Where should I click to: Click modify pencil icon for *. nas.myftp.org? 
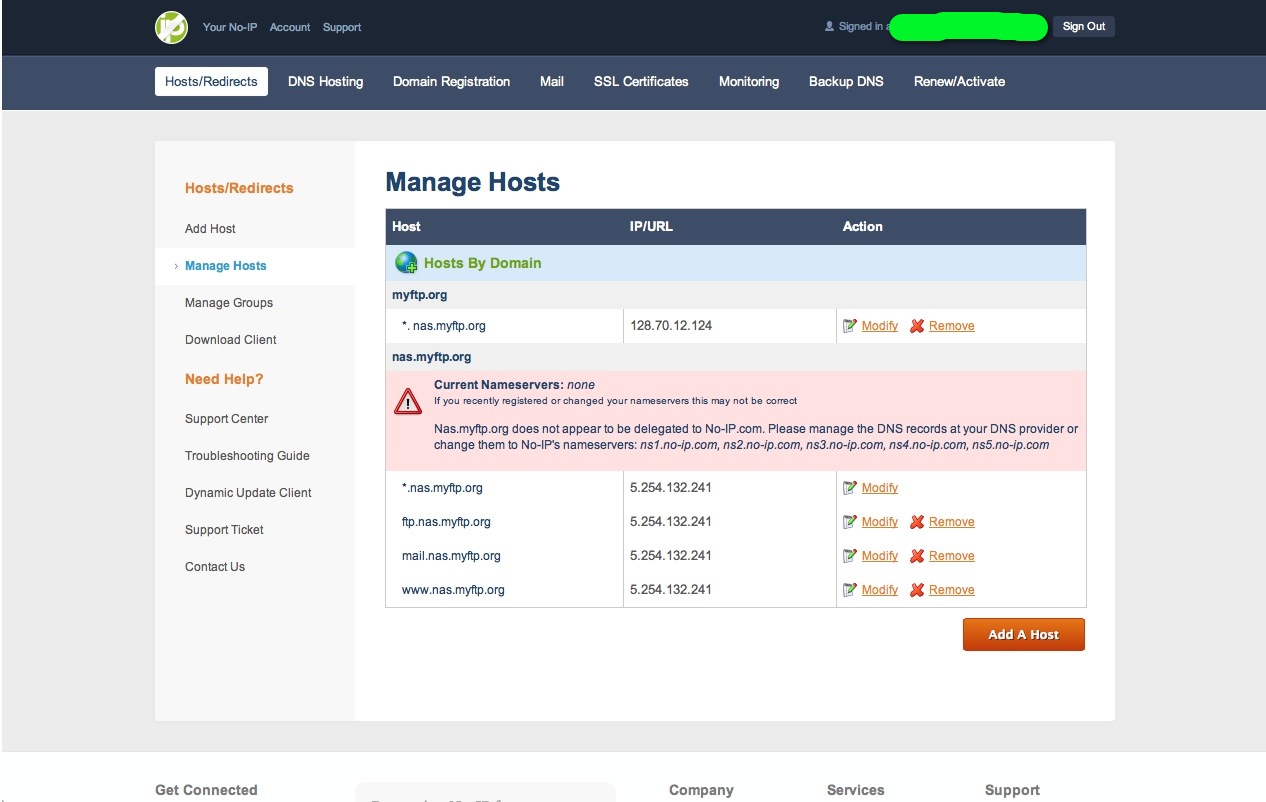click(x=850, y=326)
